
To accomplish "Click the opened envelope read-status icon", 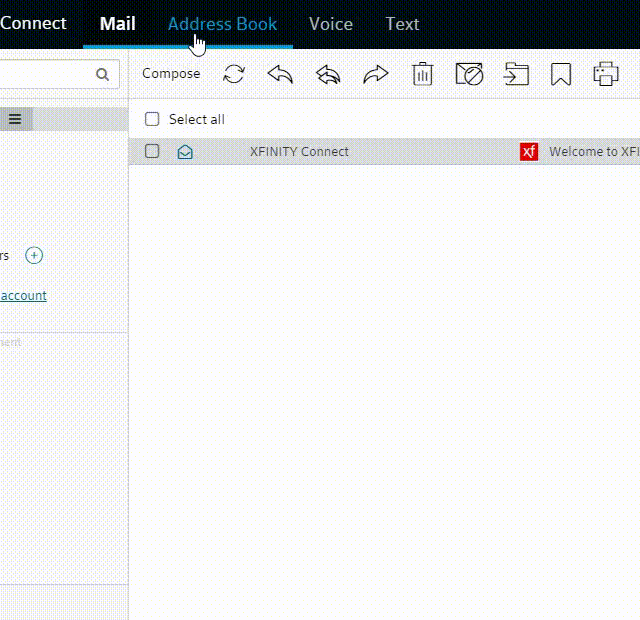I will [185, 152].
